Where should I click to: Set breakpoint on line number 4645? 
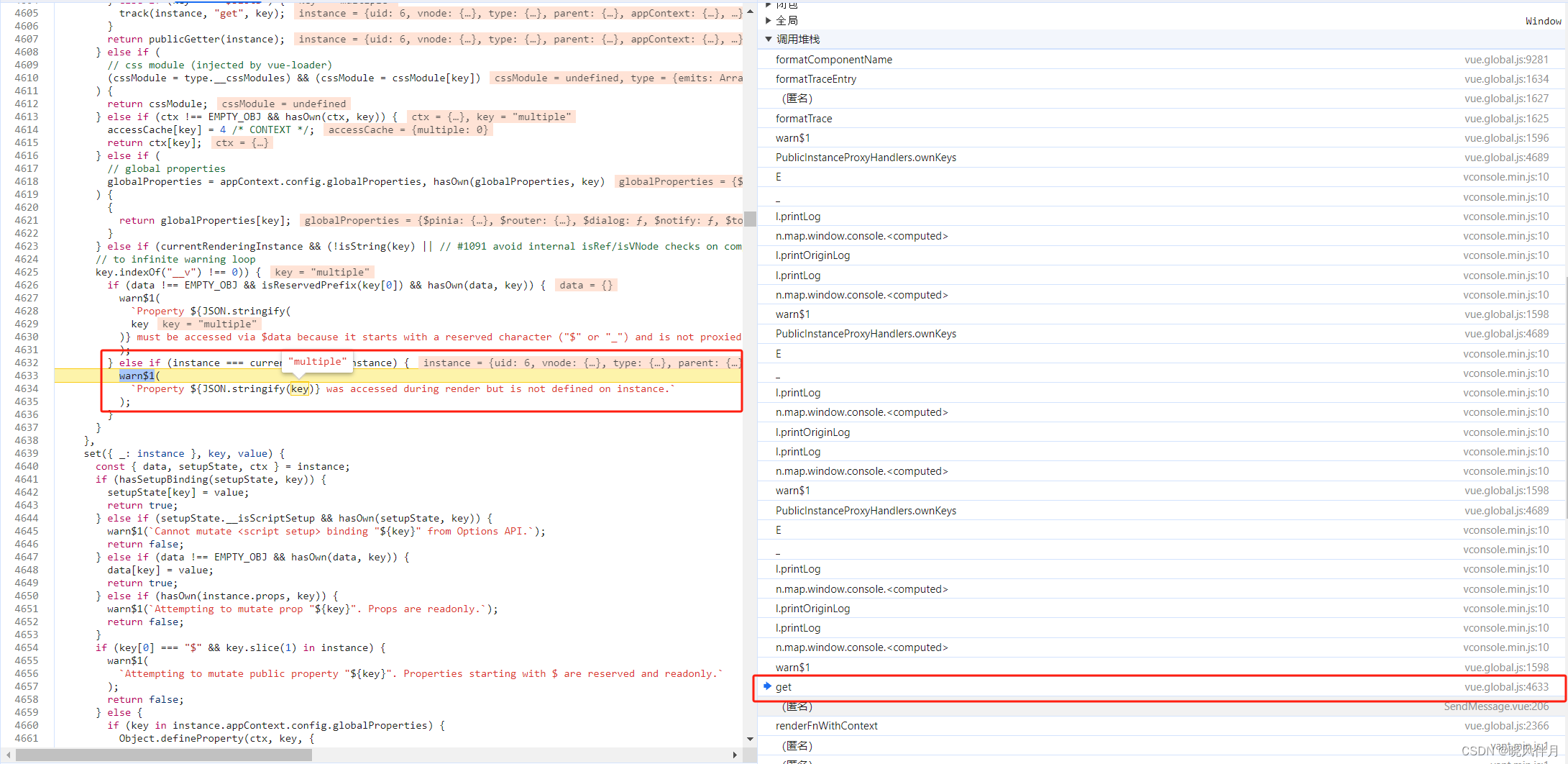[27, 531]
